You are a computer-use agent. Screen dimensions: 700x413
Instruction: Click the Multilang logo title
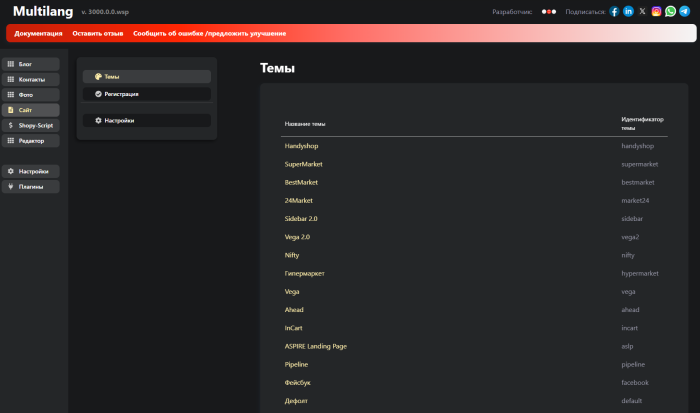[43, 12]
